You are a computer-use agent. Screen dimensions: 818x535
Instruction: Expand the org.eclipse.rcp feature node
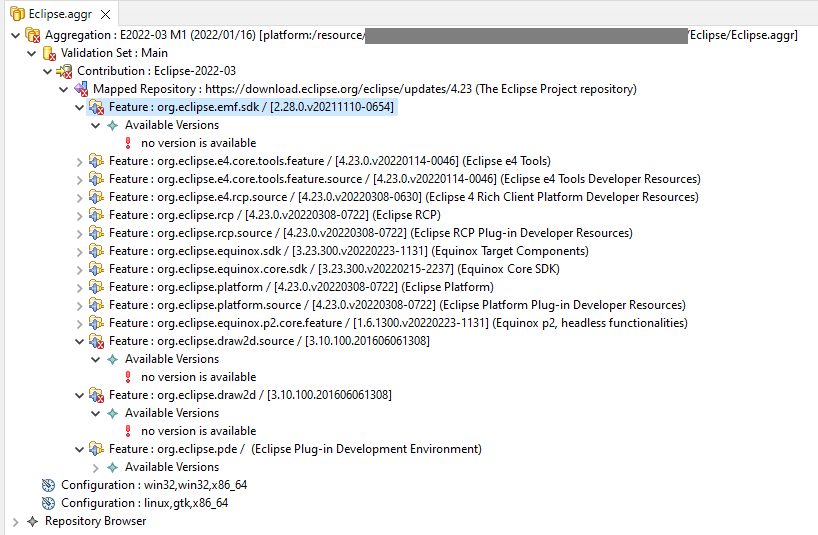click(x=79, y=215)
